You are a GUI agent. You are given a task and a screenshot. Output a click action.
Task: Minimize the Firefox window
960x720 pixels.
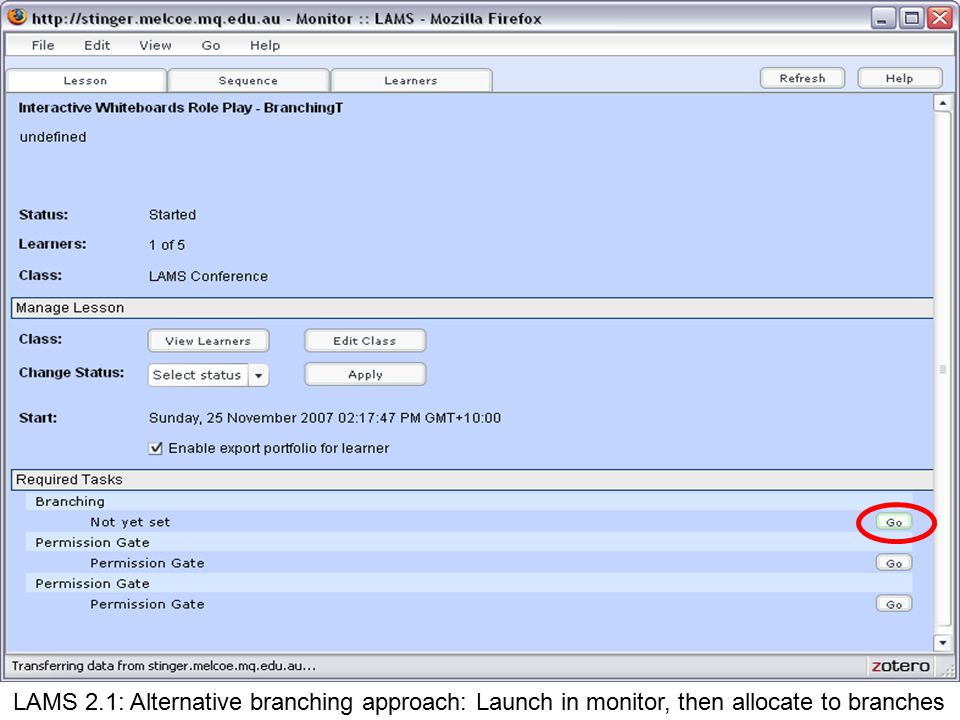coord(882,18)
